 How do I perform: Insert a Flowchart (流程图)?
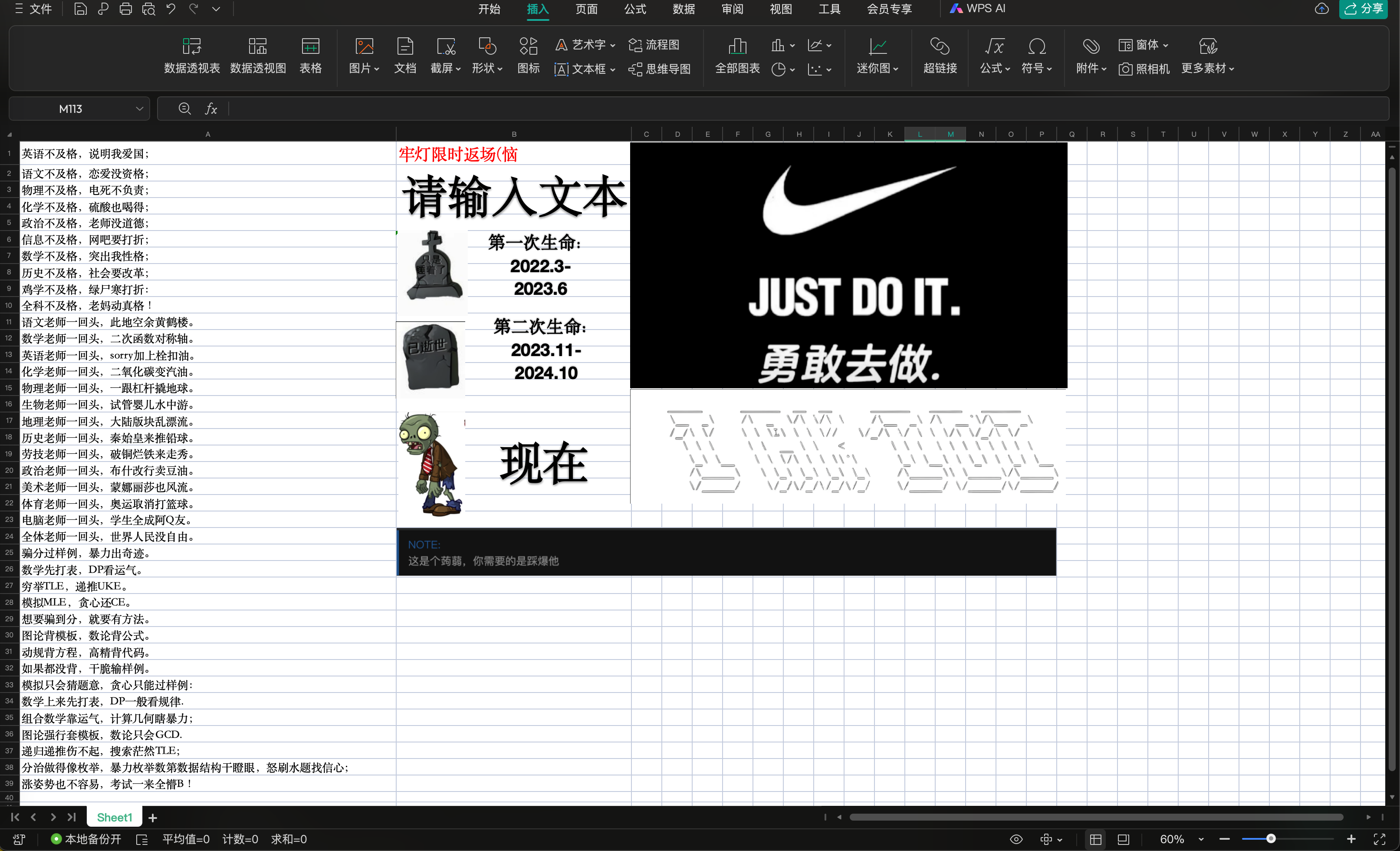coord(654,45)
